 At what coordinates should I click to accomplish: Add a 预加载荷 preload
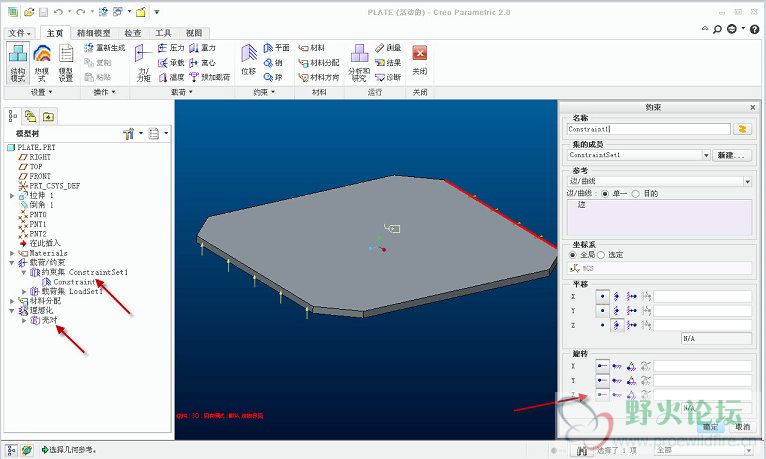tap(210, 77)
